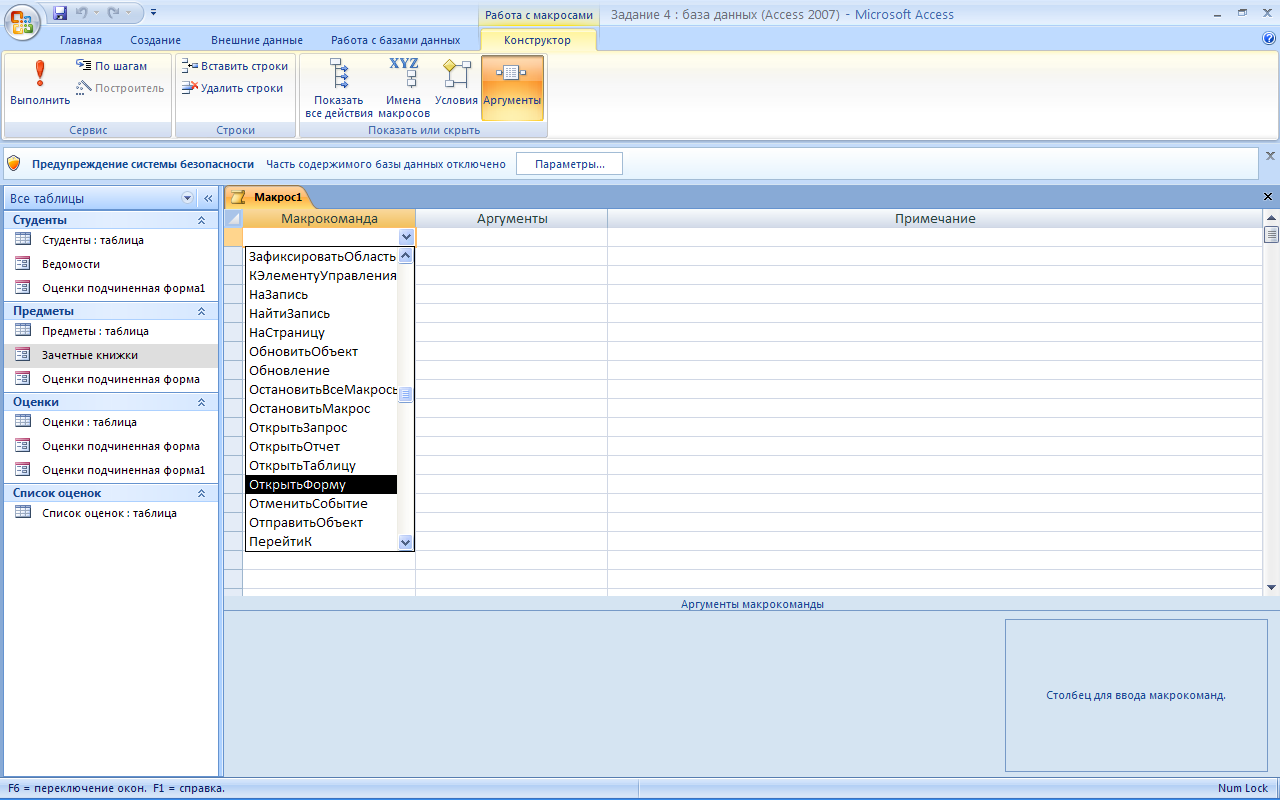
Task: Choose ОтправитьОбъект from the list
Action: click(321, 523)
